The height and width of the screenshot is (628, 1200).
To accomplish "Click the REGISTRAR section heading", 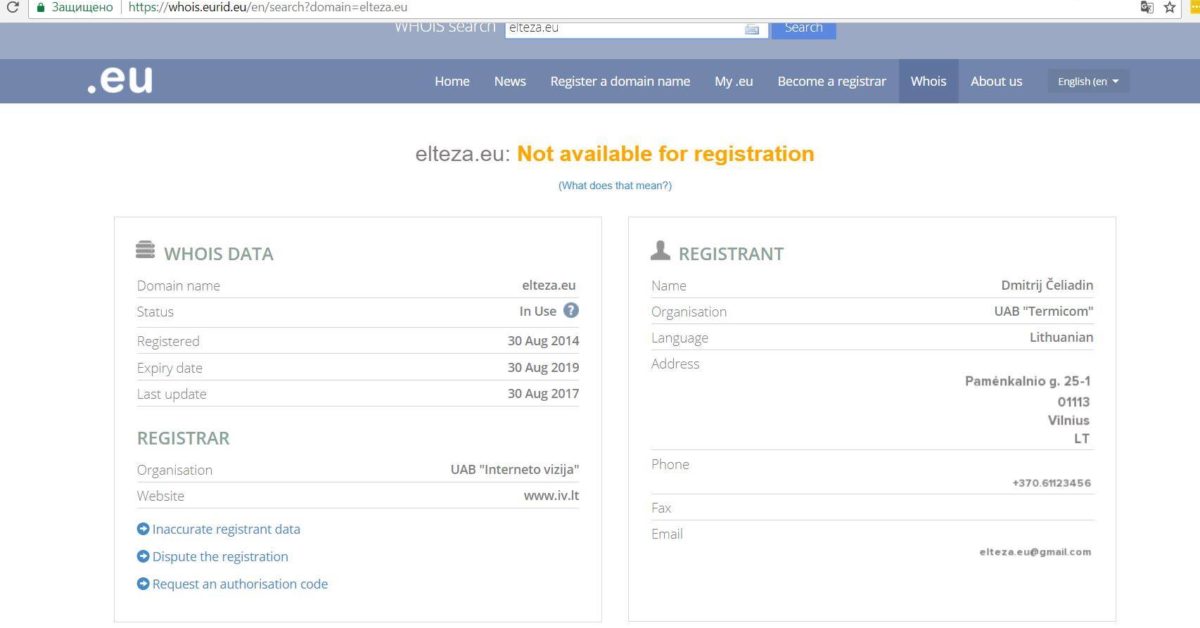I will click(183, 438).
